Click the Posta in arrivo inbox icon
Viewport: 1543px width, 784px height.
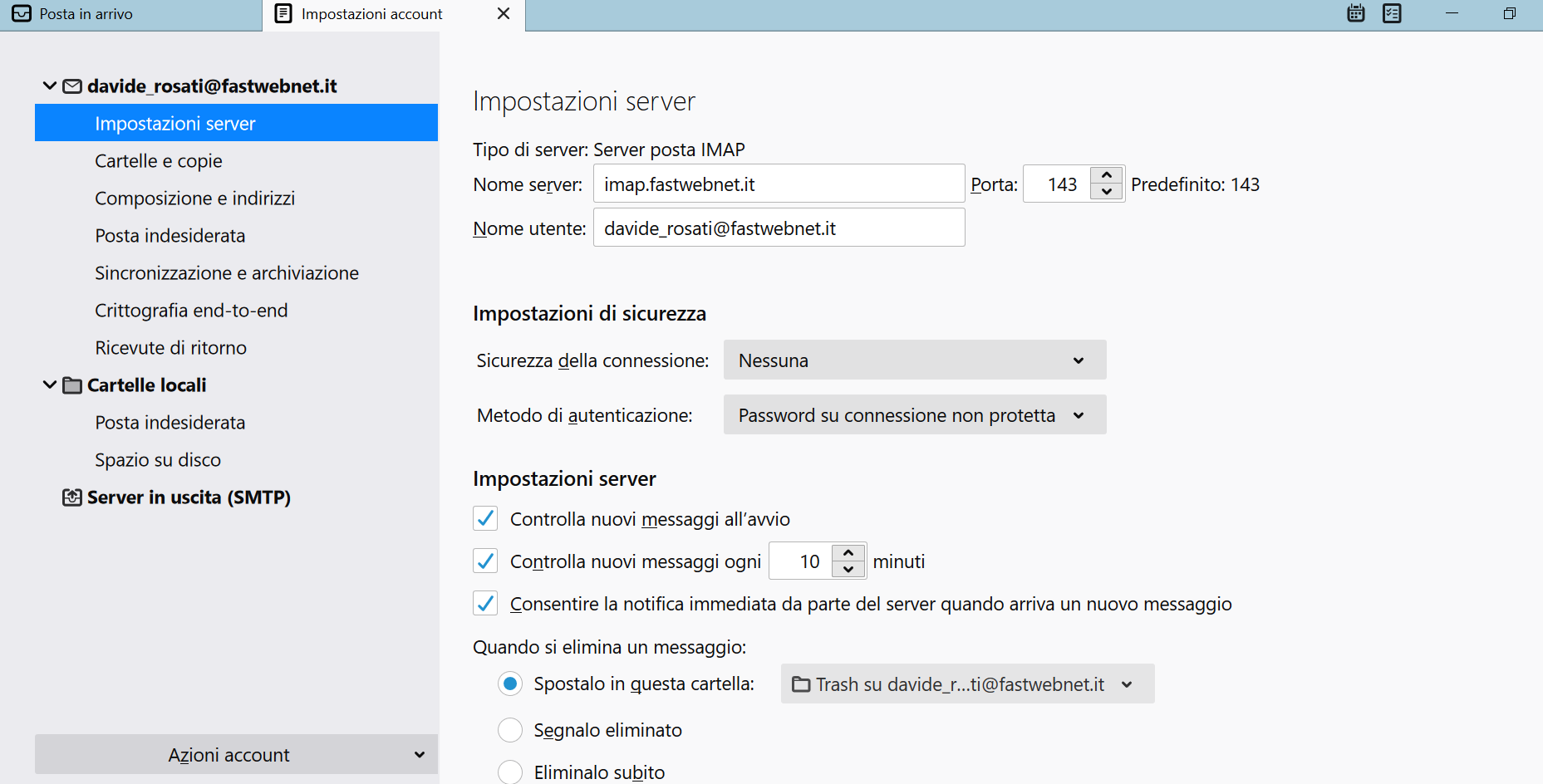(22, 14)
